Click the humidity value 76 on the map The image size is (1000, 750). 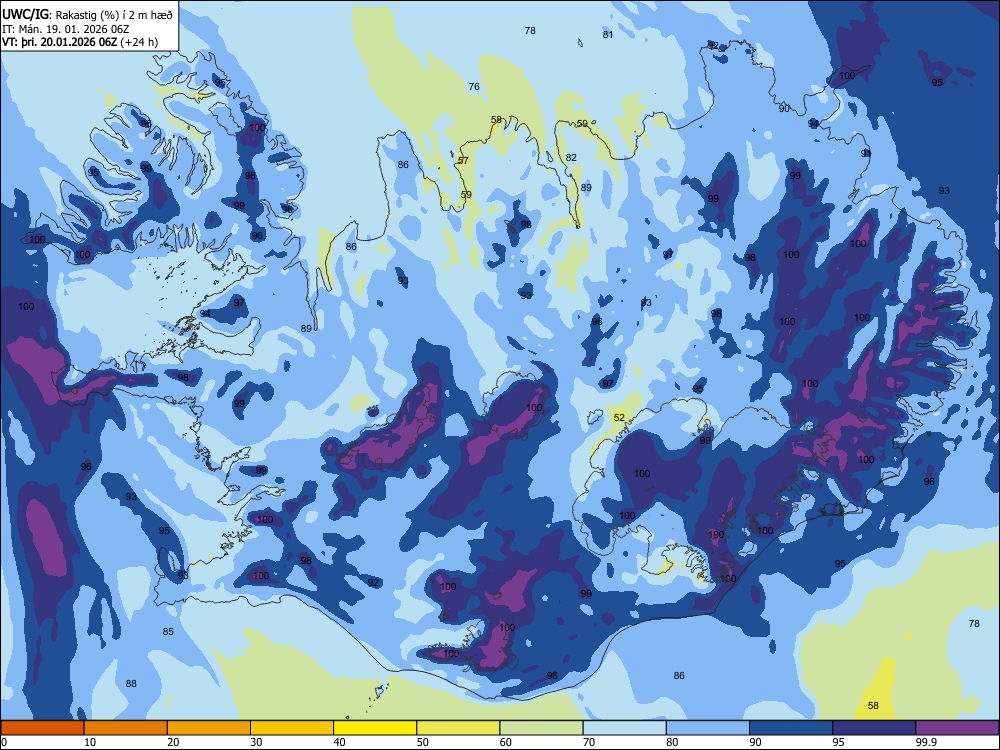point(474,87)
